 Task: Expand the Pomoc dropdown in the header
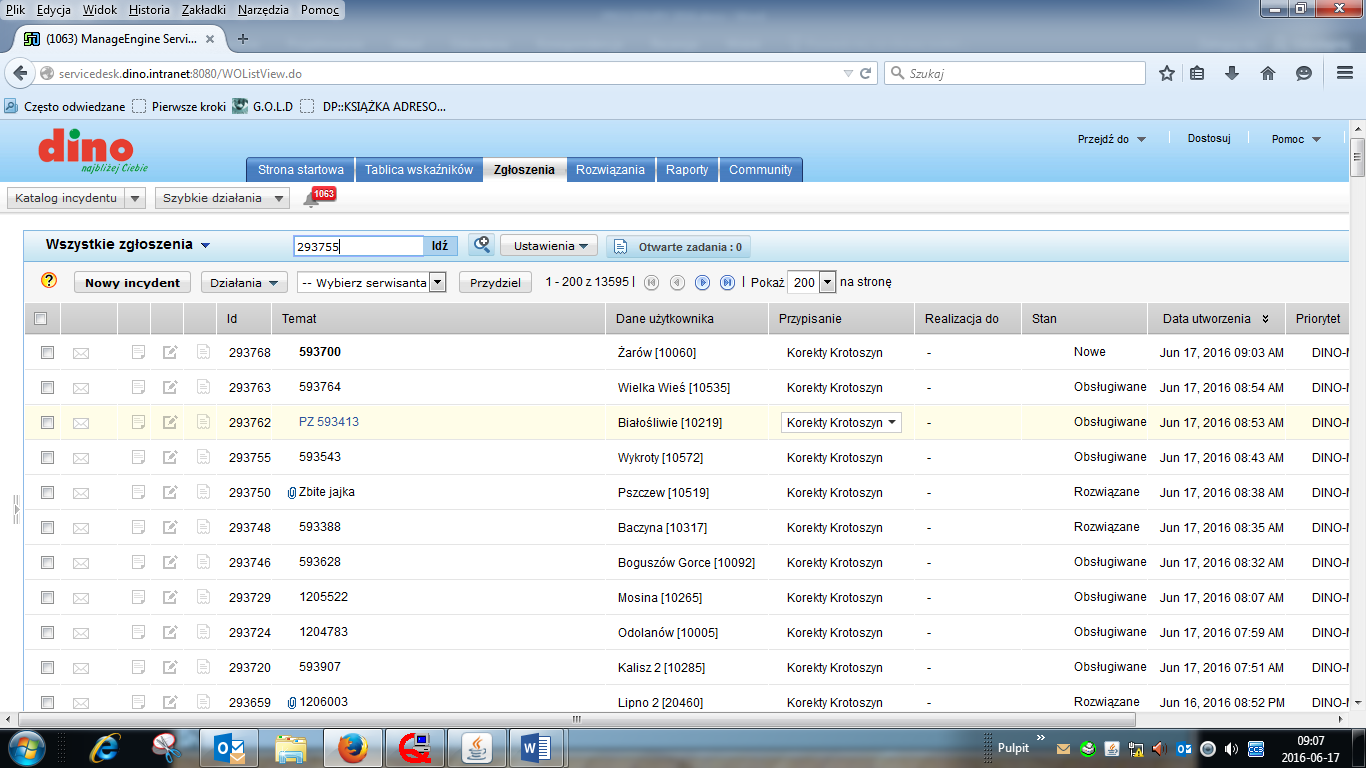click(x=1296, y=139)
